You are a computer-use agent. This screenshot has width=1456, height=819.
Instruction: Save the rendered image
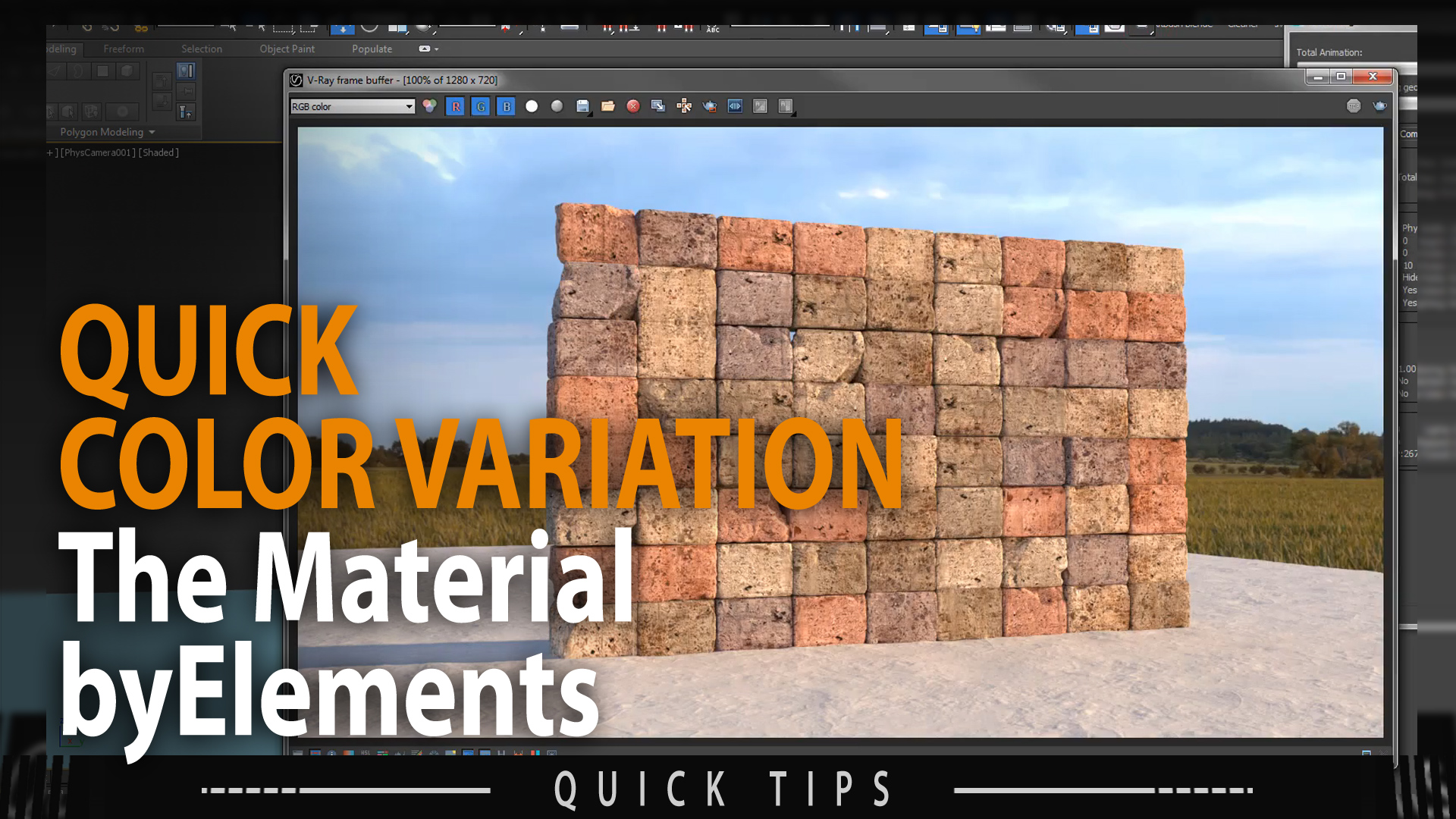[582, 106]
